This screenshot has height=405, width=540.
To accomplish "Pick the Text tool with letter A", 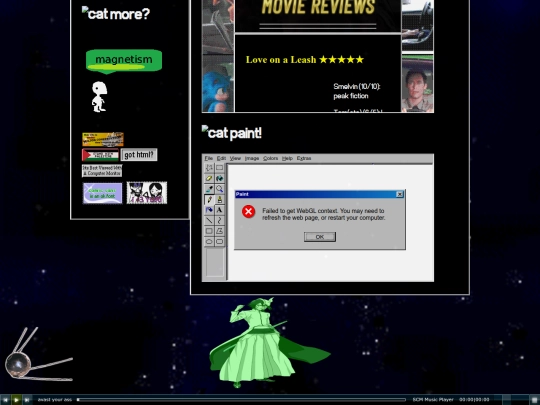I will point(219,210).
